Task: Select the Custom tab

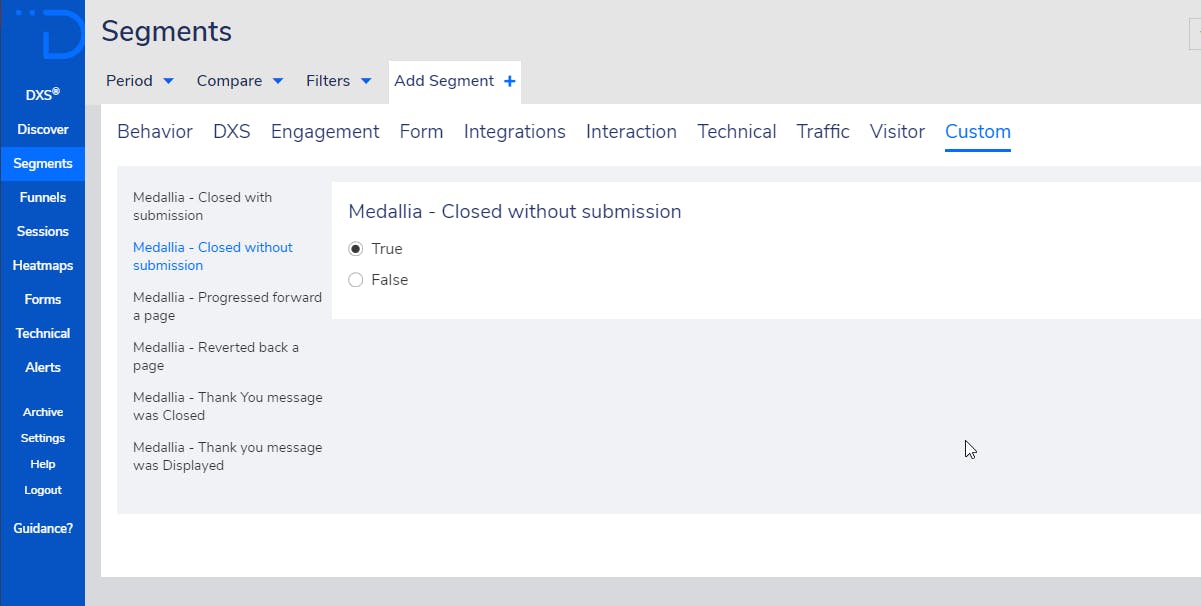Action: pyautogui.click(x=978, y=131)
